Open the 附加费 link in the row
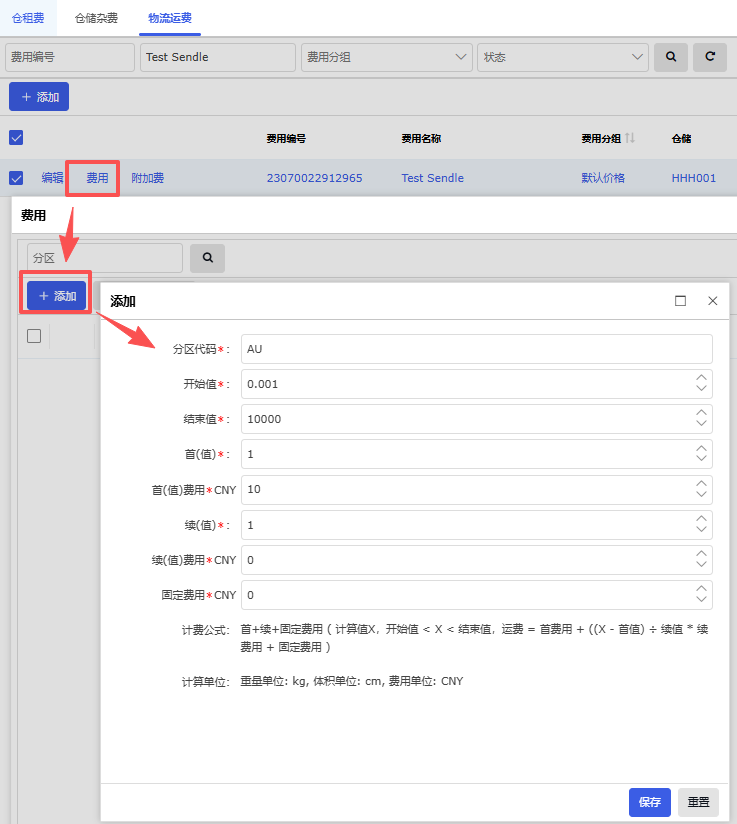Screen dimensions: 737x824 click(148, 178)
